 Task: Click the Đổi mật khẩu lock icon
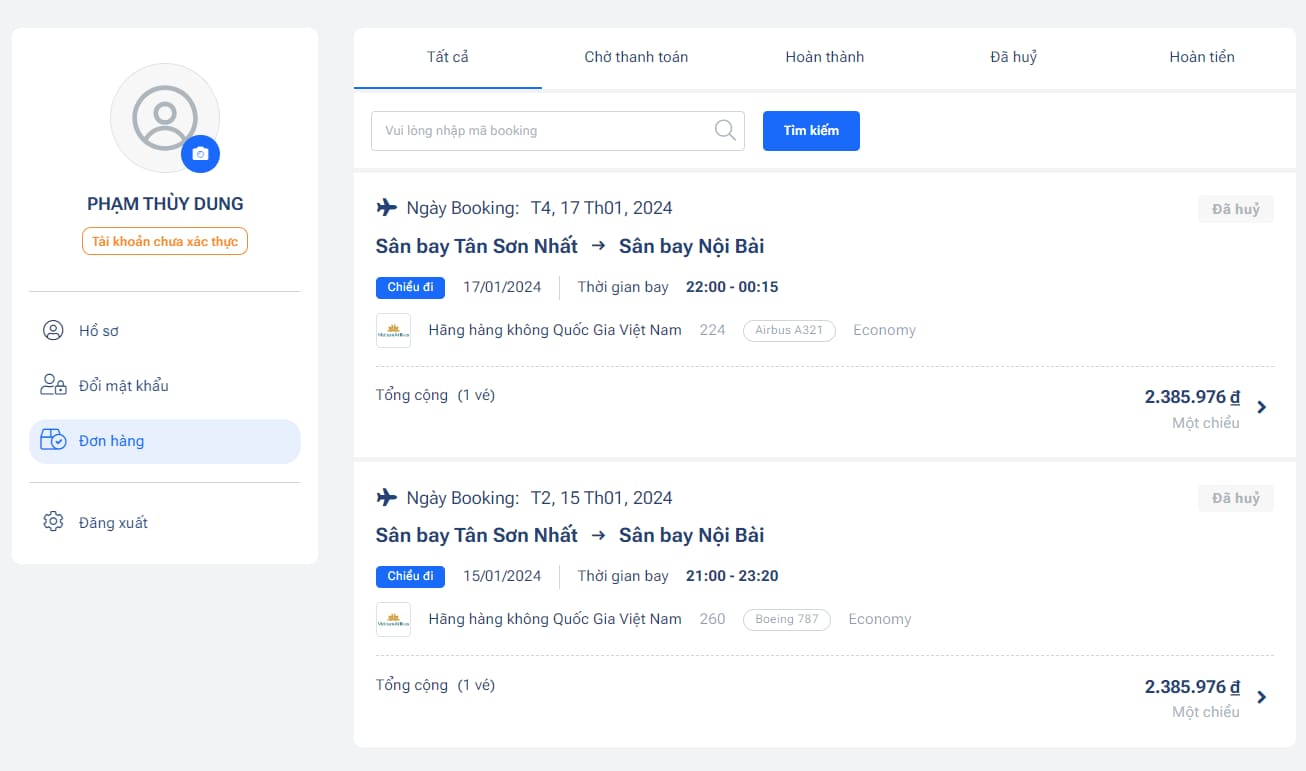[x=53, y=386]
